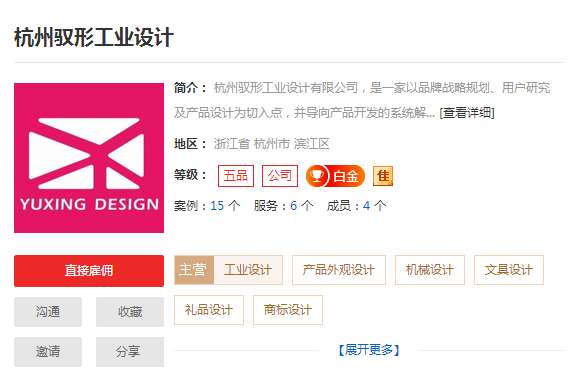Select the 文具设计 tag
The width and height of the screenshot is (575, 379).
tap(509, 270)
